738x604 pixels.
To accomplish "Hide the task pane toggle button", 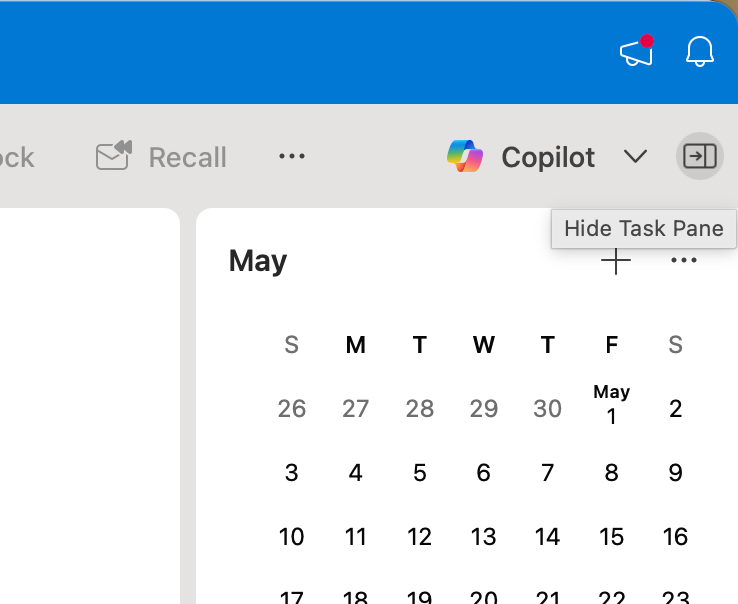I will tap(699, 156).
